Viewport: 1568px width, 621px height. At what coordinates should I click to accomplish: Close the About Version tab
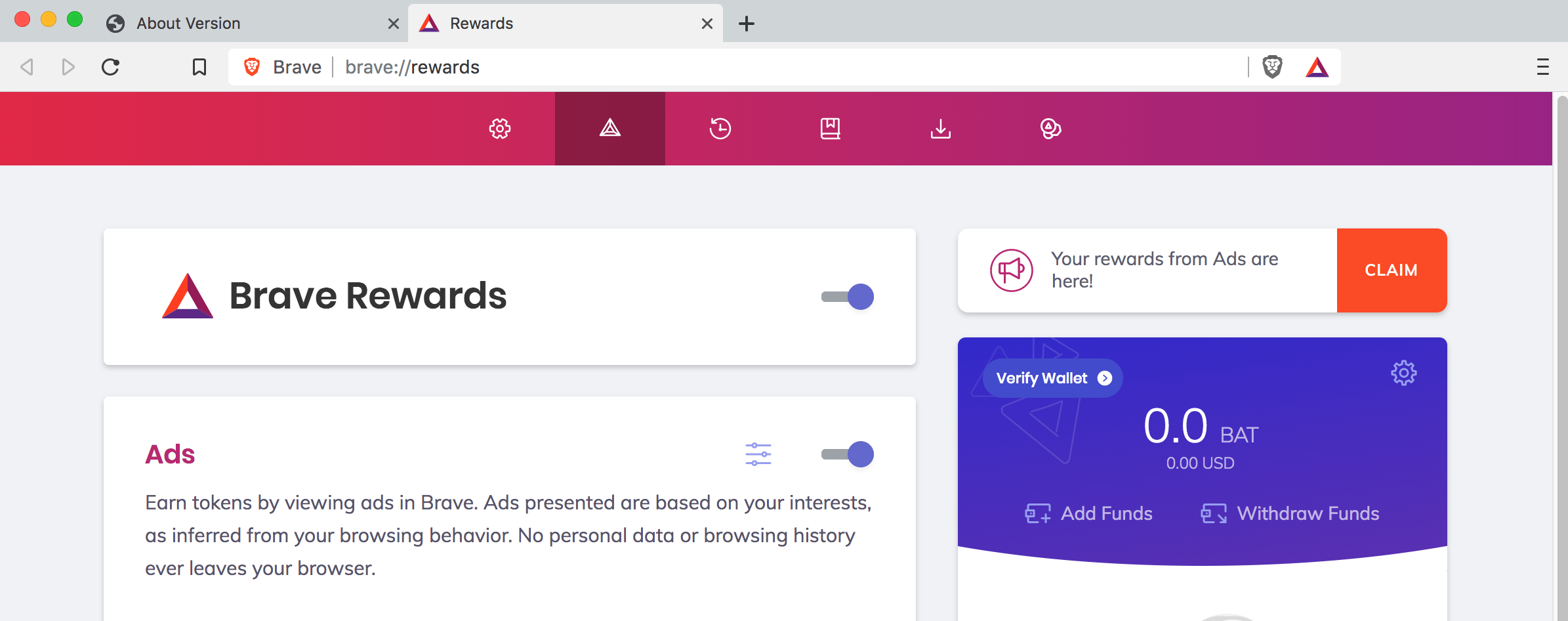point(394,24)
